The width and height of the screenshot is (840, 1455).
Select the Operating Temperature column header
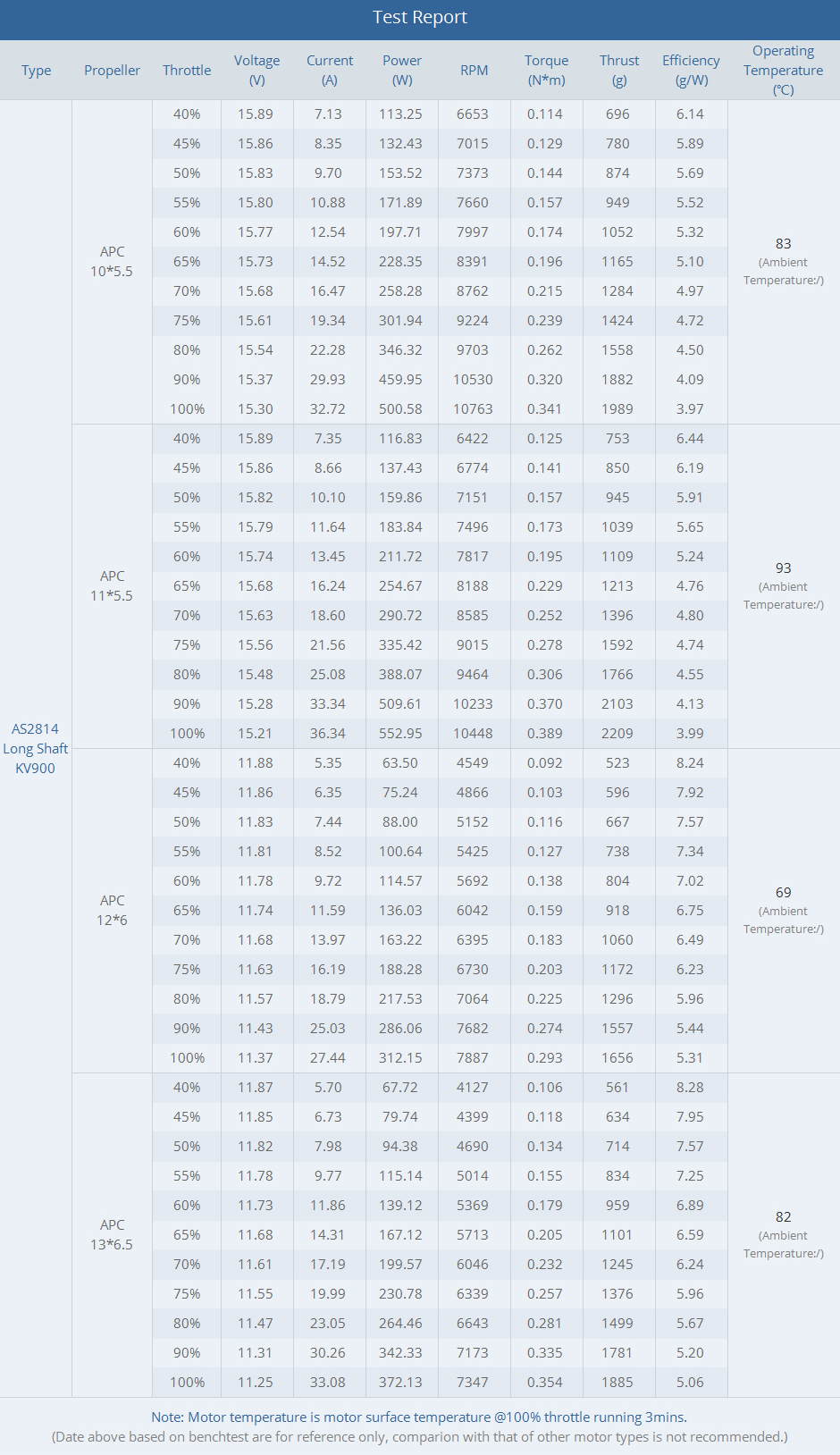pyautogui.click(x=783, y=71)
